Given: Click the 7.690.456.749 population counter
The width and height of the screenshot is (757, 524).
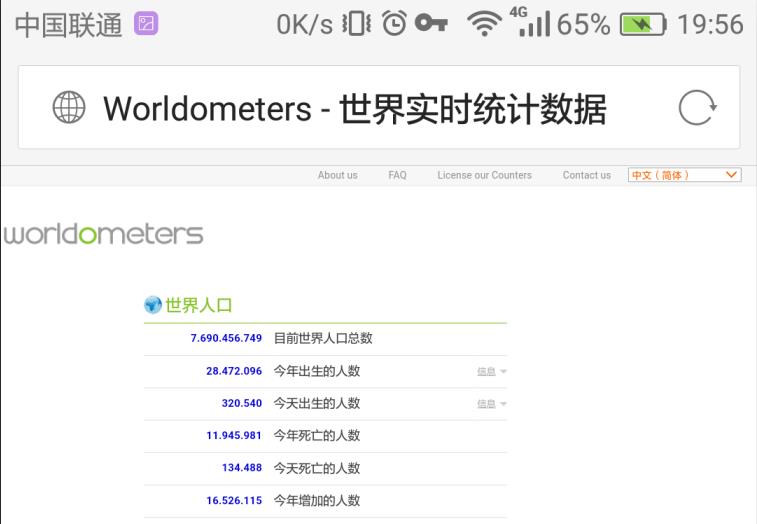Looking at the screenshot, I should (x=226, y=338).
